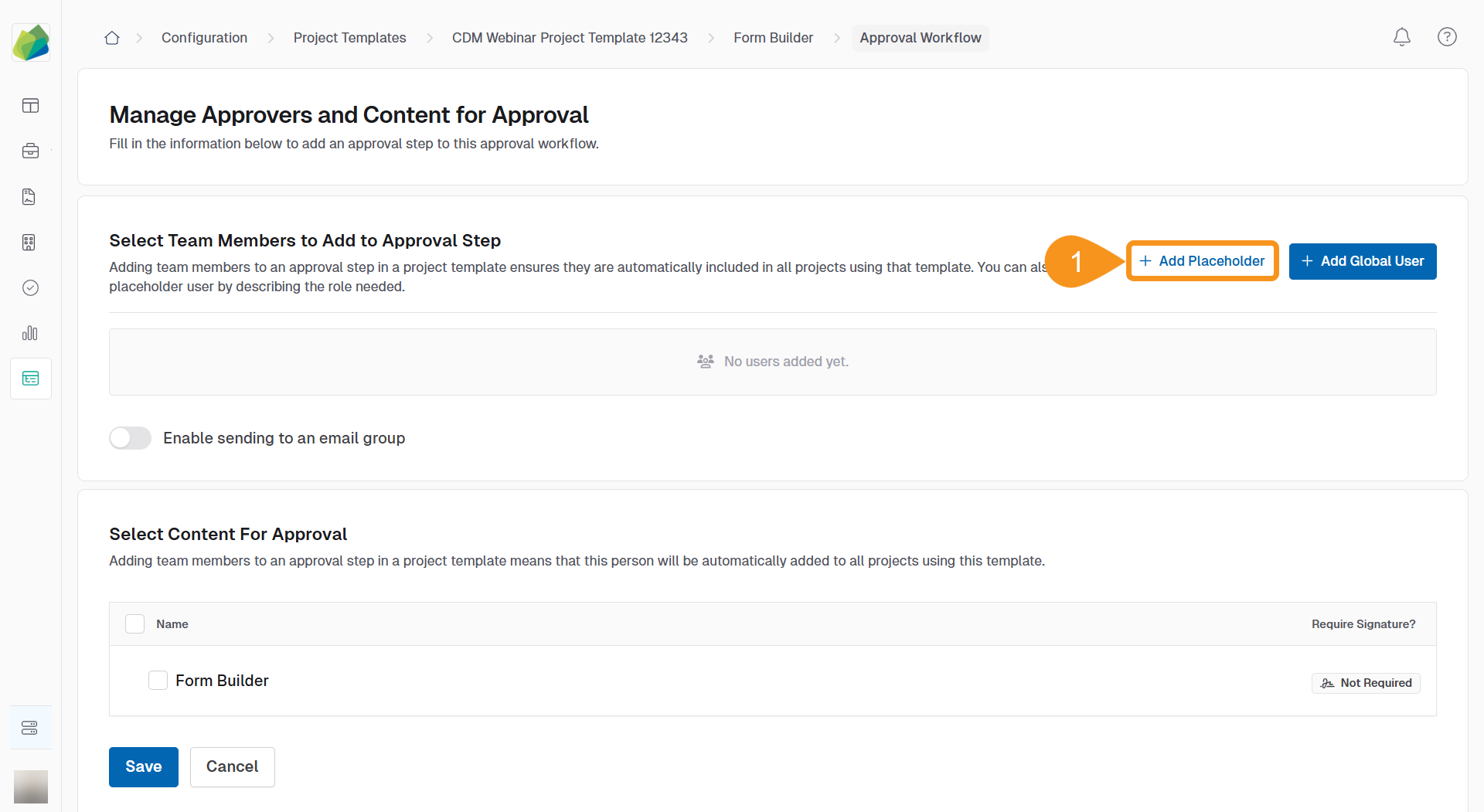This screenshot has height=812, width=1484.
Task: Open Project Templates from the breadcrumb
Action: pos(349,37)
